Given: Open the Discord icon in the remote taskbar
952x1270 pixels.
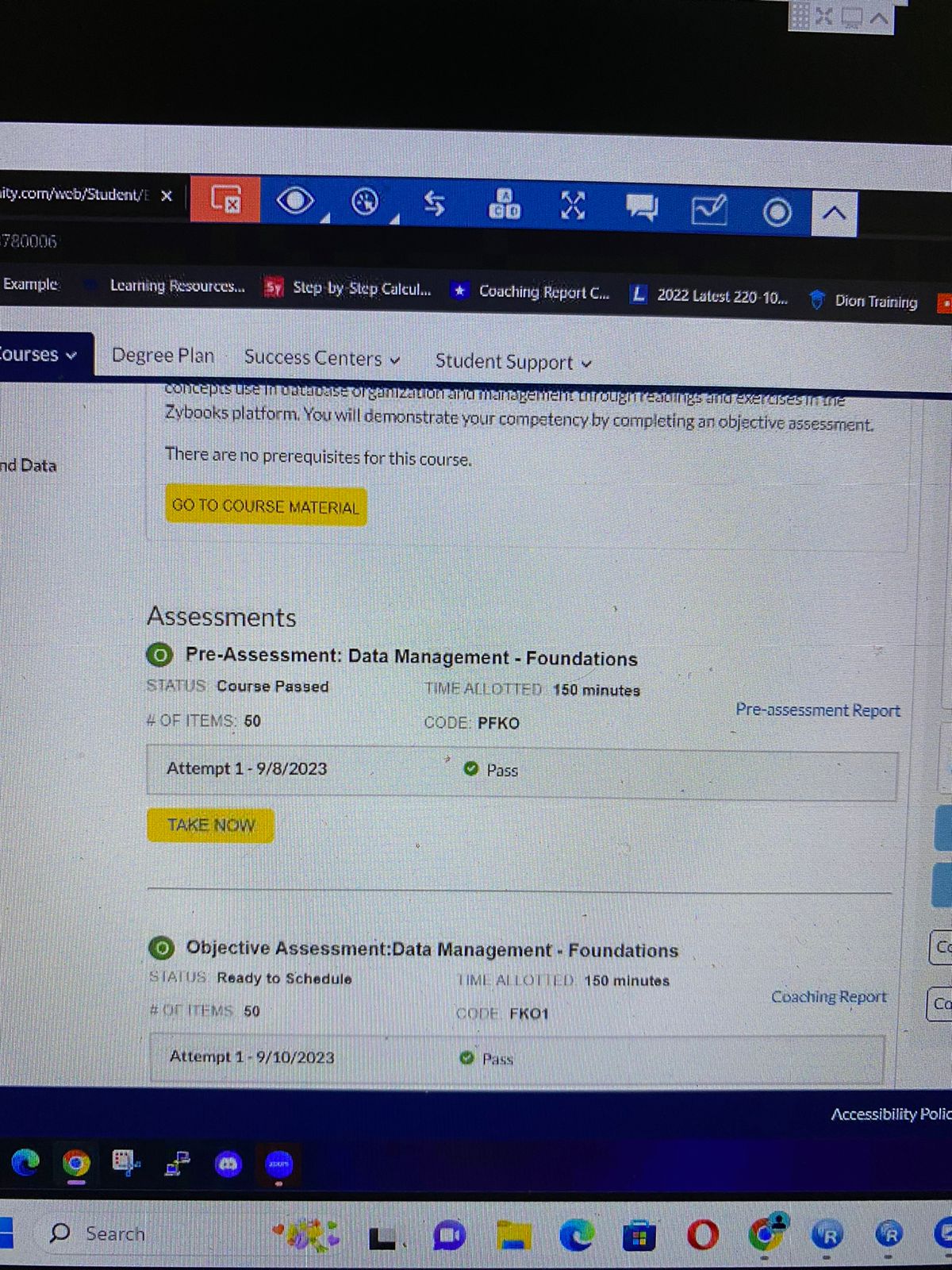Looking at the screenshot, I should [x=228, y=1164].
